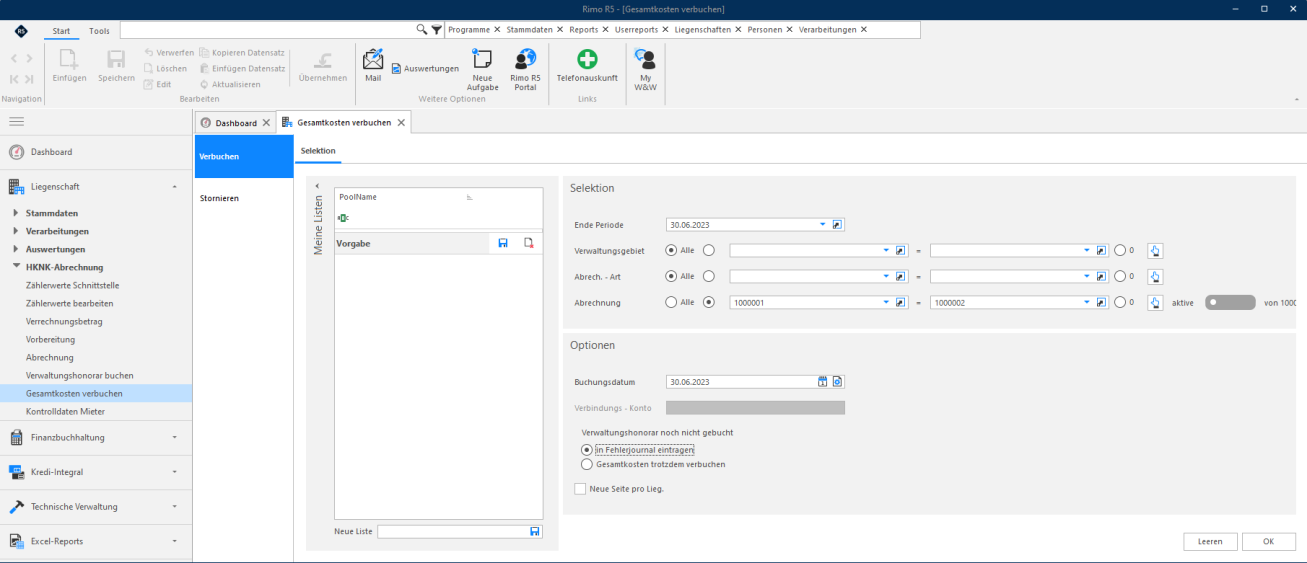Select range radio next to Alle for Verwaltungsgebiet

click(709, 250)
